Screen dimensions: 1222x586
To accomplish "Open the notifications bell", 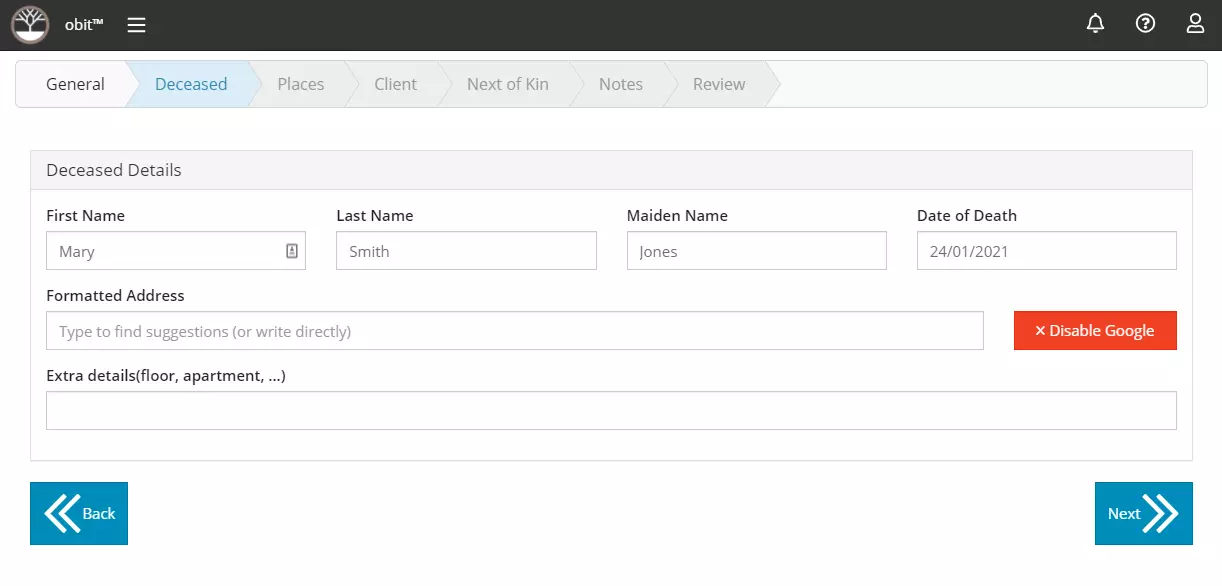I will coord(1095,24).
